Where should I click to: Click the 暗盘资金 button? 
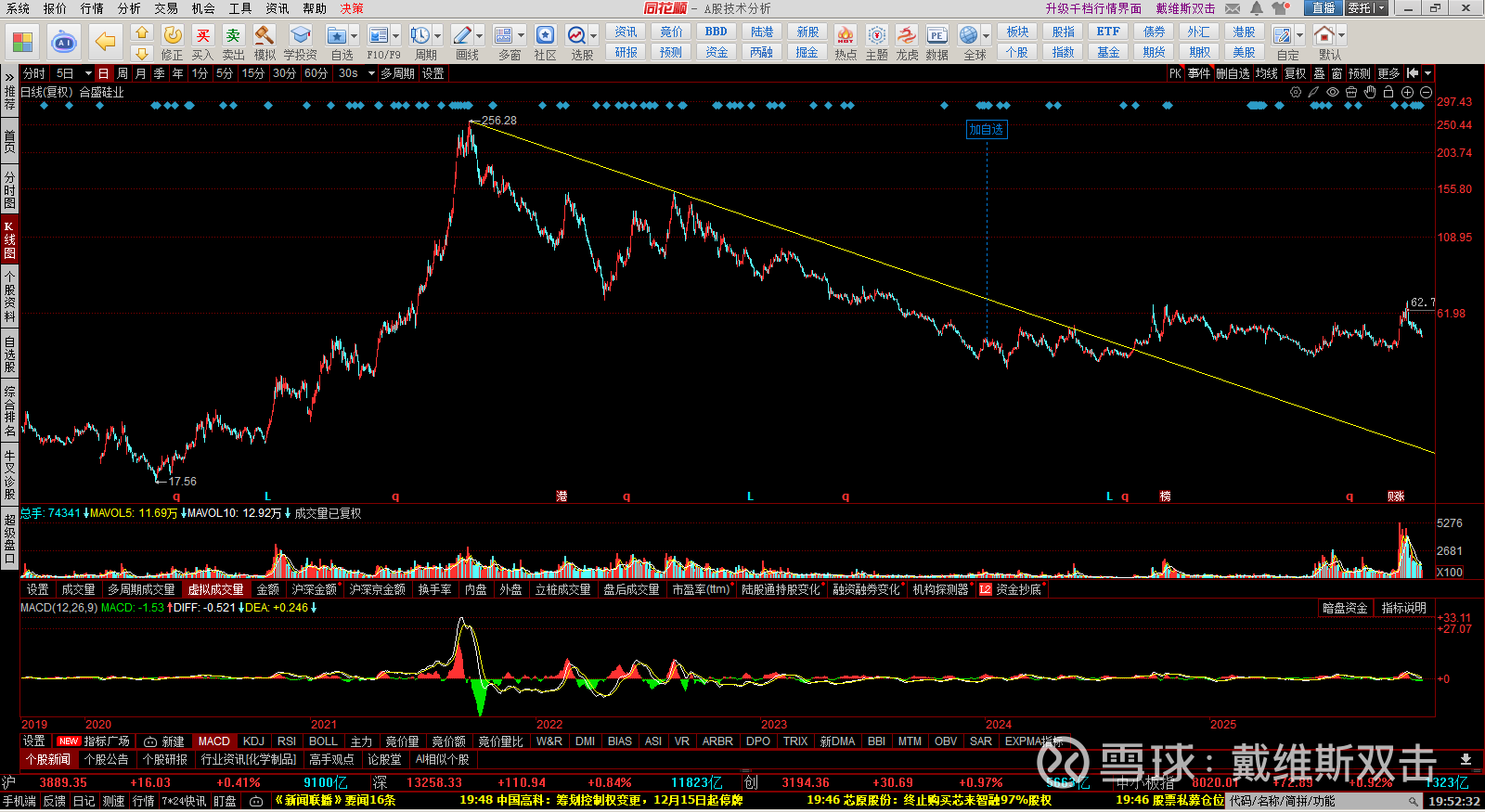pos(1345,609)
